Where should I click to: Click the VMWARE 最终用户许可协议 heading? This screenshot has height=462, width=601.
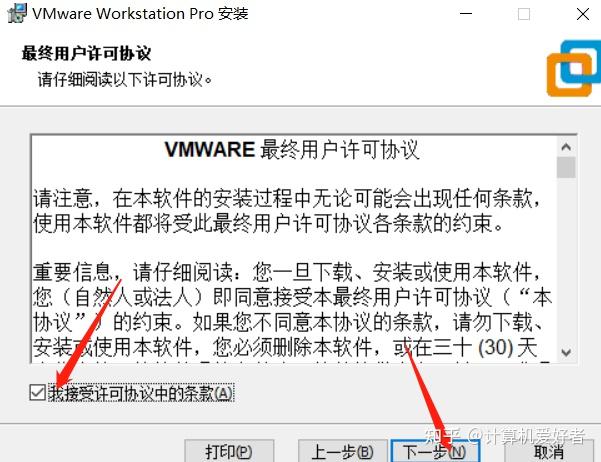[x=292, y=150]
